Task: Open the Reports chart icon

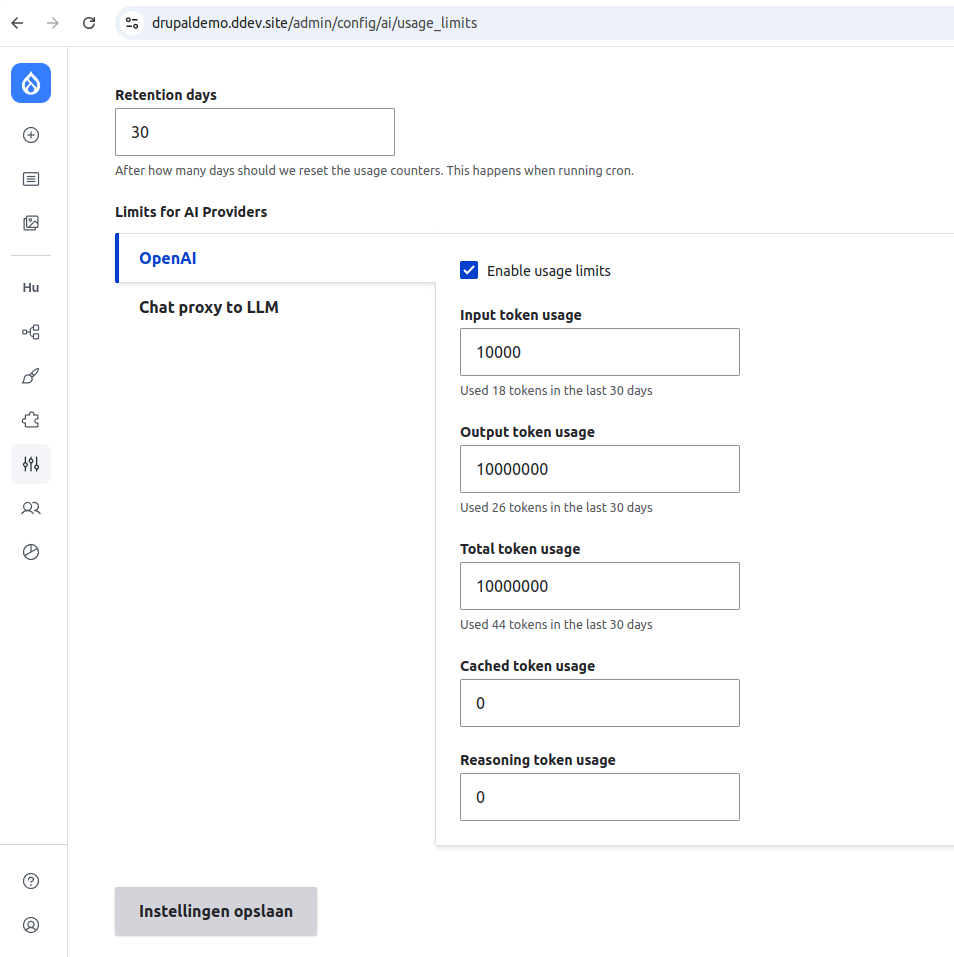Action: 31,552
